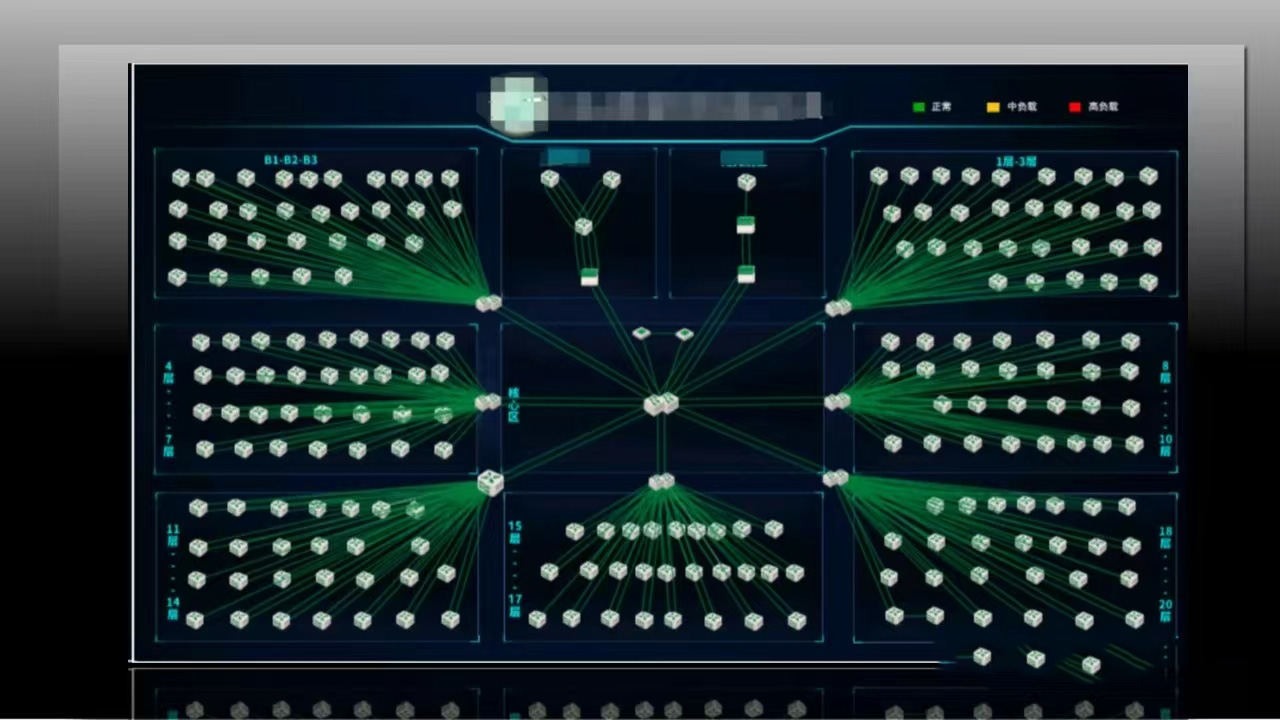Image resolution: width=1280 pixels, height=720 pixels.
Task: Select the Y-junction node in top-left center panel
Action: 583,226
